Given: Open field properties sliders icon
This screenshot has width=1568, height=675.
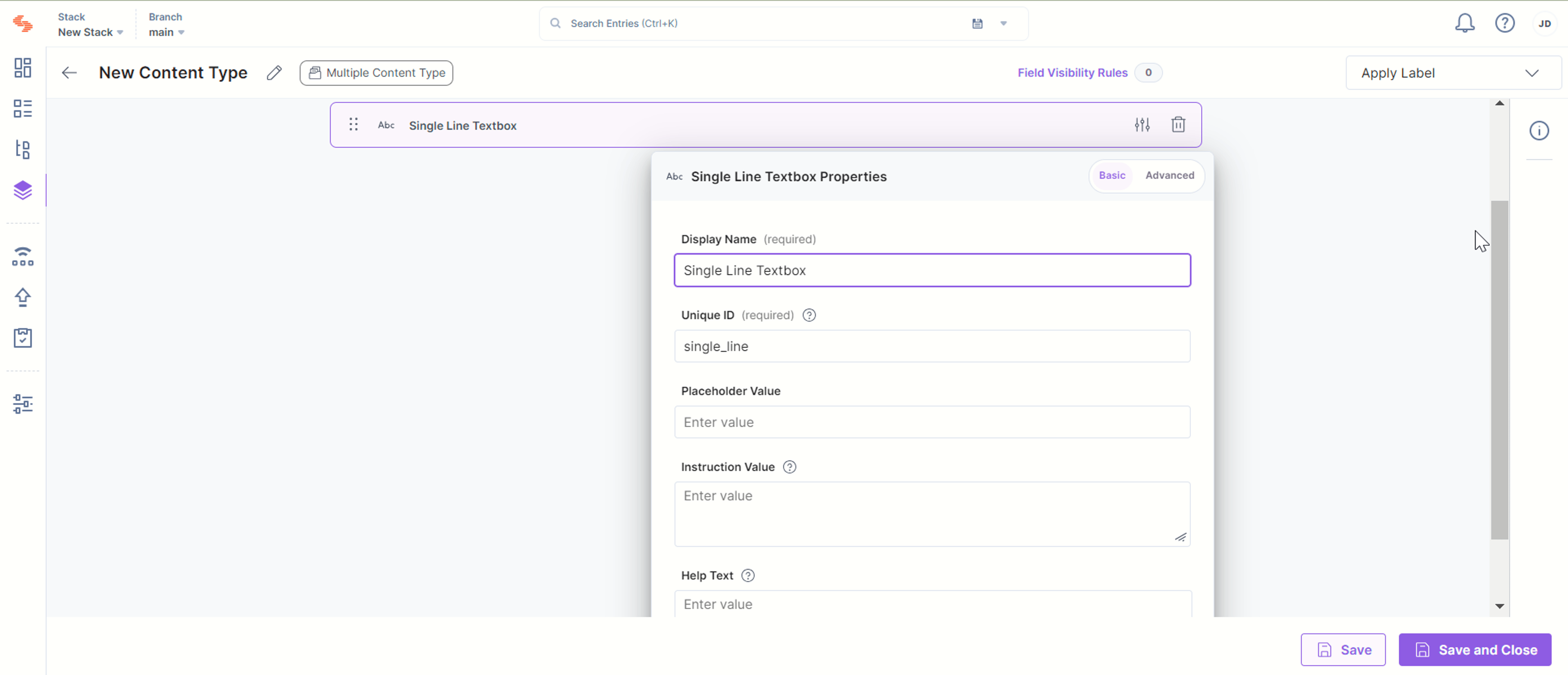Looking at the screenshot, I should pyautogui.click(x=1142, y=124).
